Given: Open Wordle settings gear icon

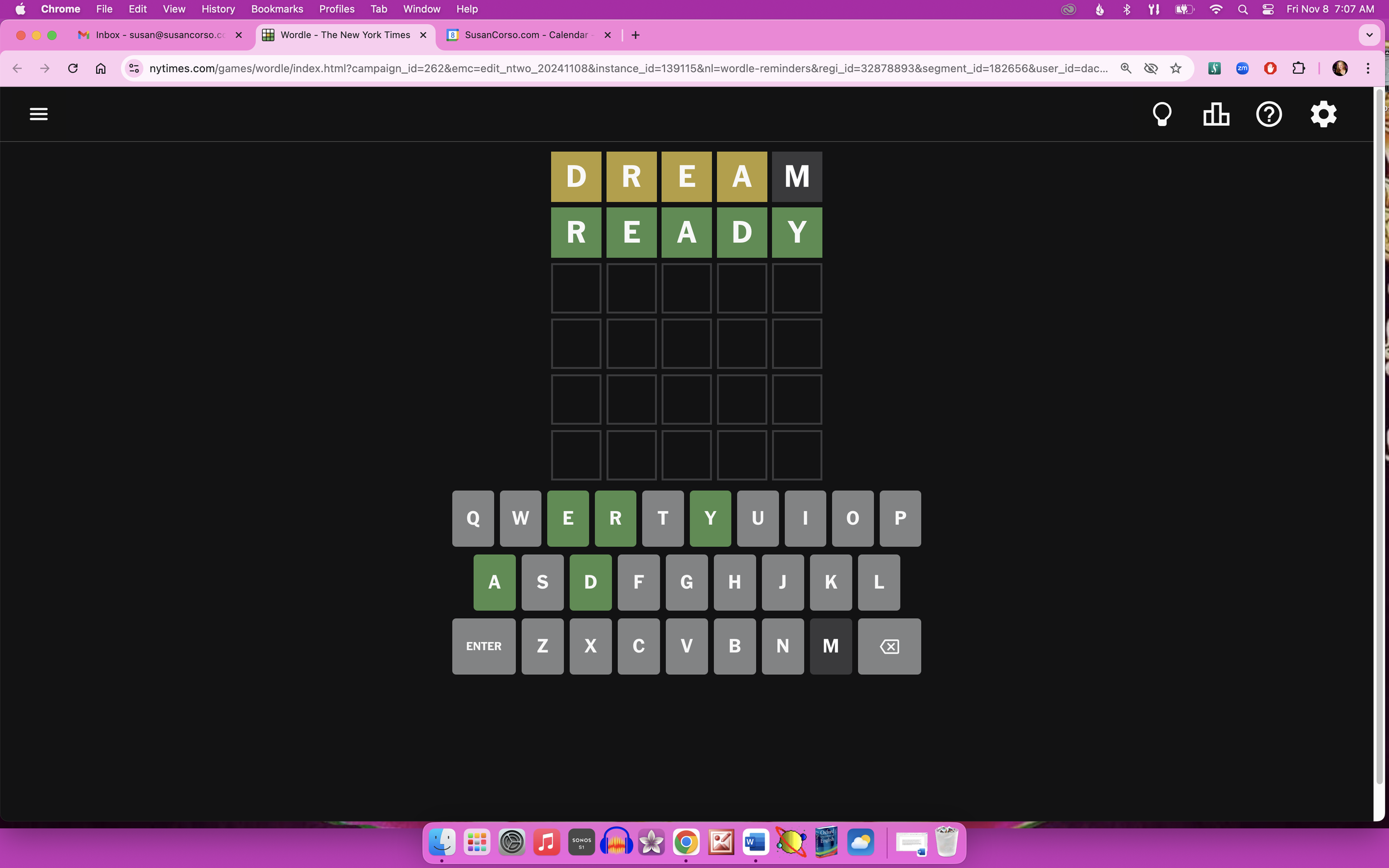Looking at the screenshot, I should [1323, 114].
